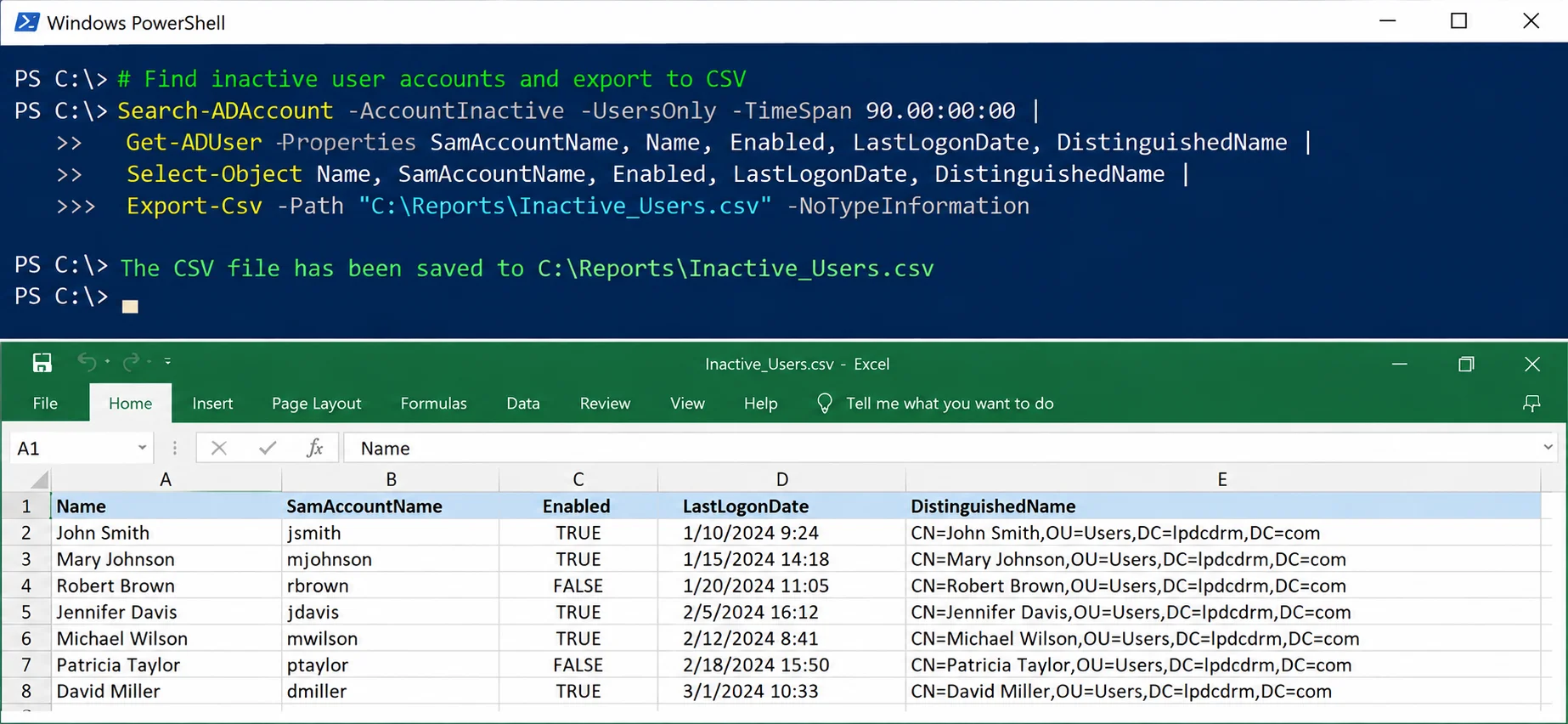This screenshot has width=1568, height=724.
Task: Click cell 3/1/2024 10:33
Action: coord(781,691)
